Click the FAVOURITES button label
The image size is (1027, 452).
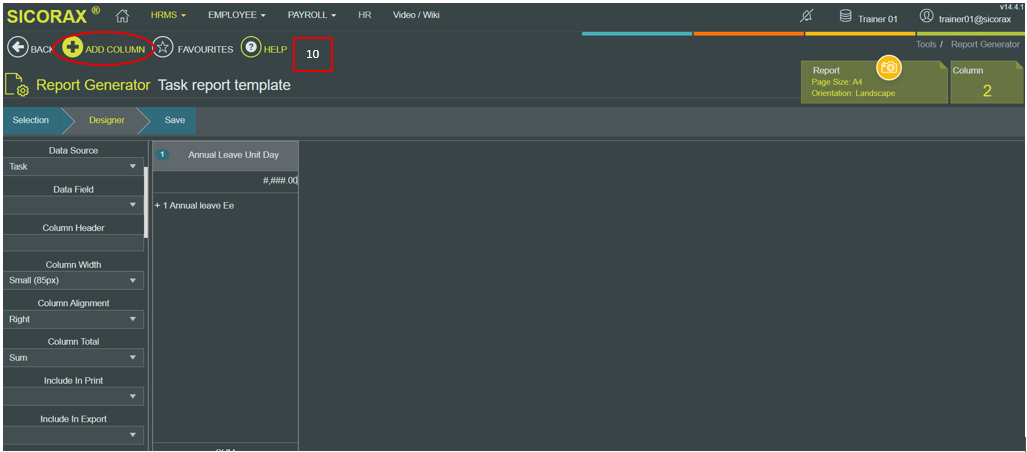(205, 49)
